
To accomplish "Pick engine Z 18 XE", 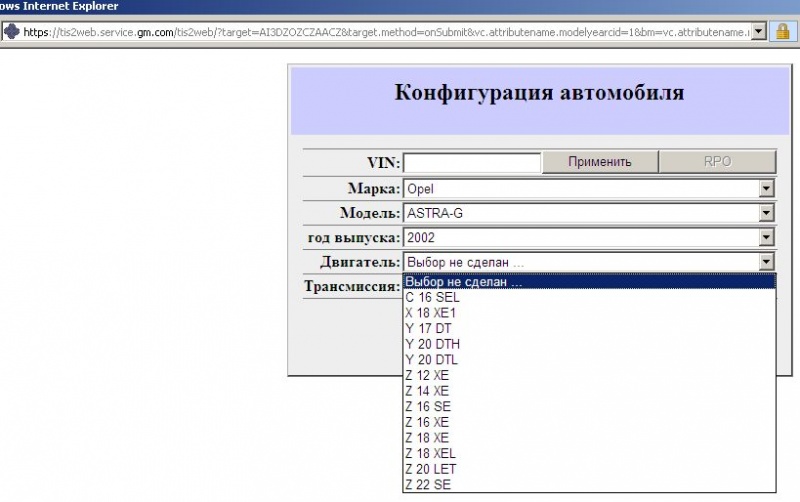I will [x=589, y=438].
